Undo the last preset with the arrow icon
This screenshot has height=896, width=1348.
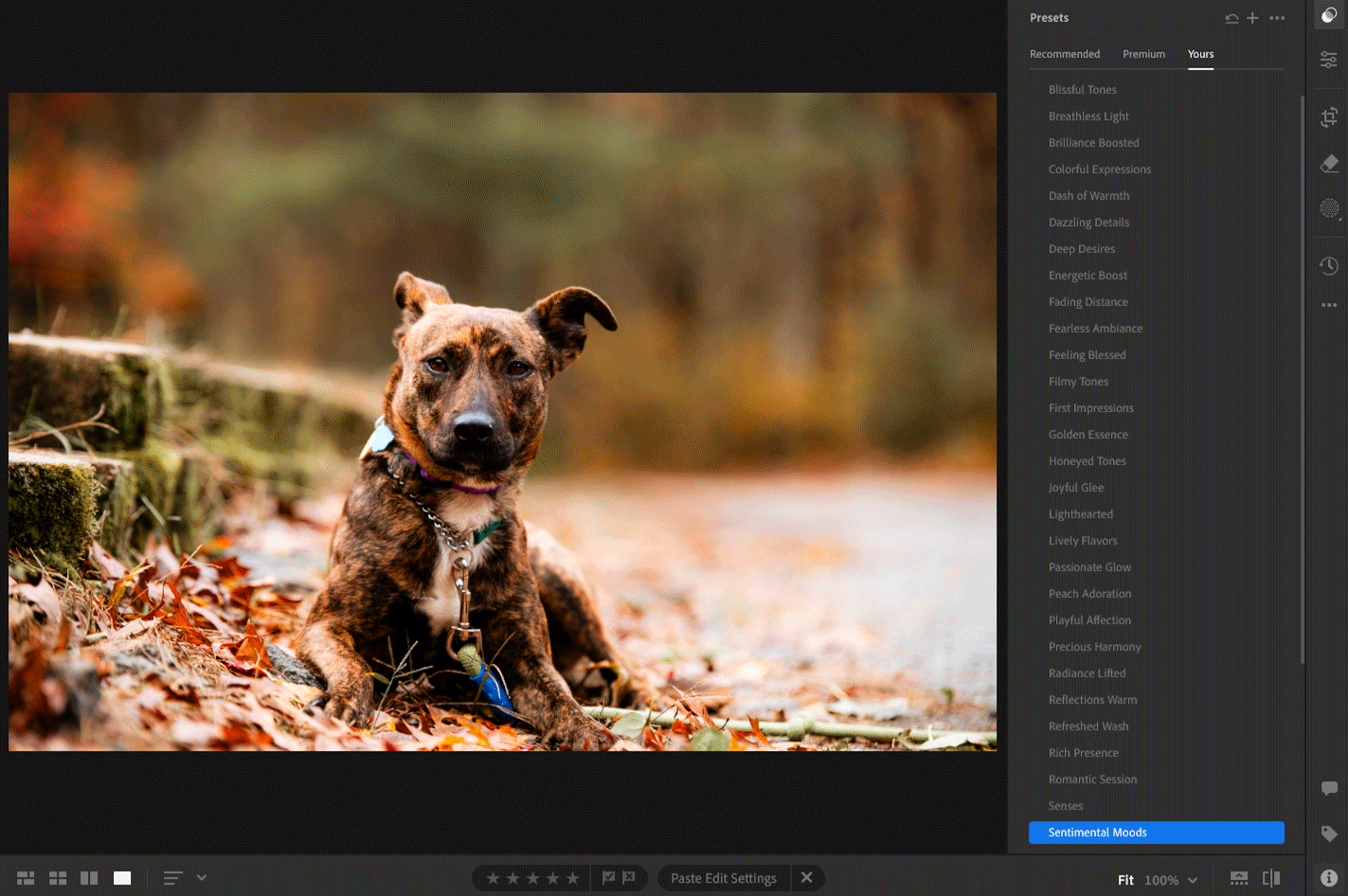pos(1231,18)
